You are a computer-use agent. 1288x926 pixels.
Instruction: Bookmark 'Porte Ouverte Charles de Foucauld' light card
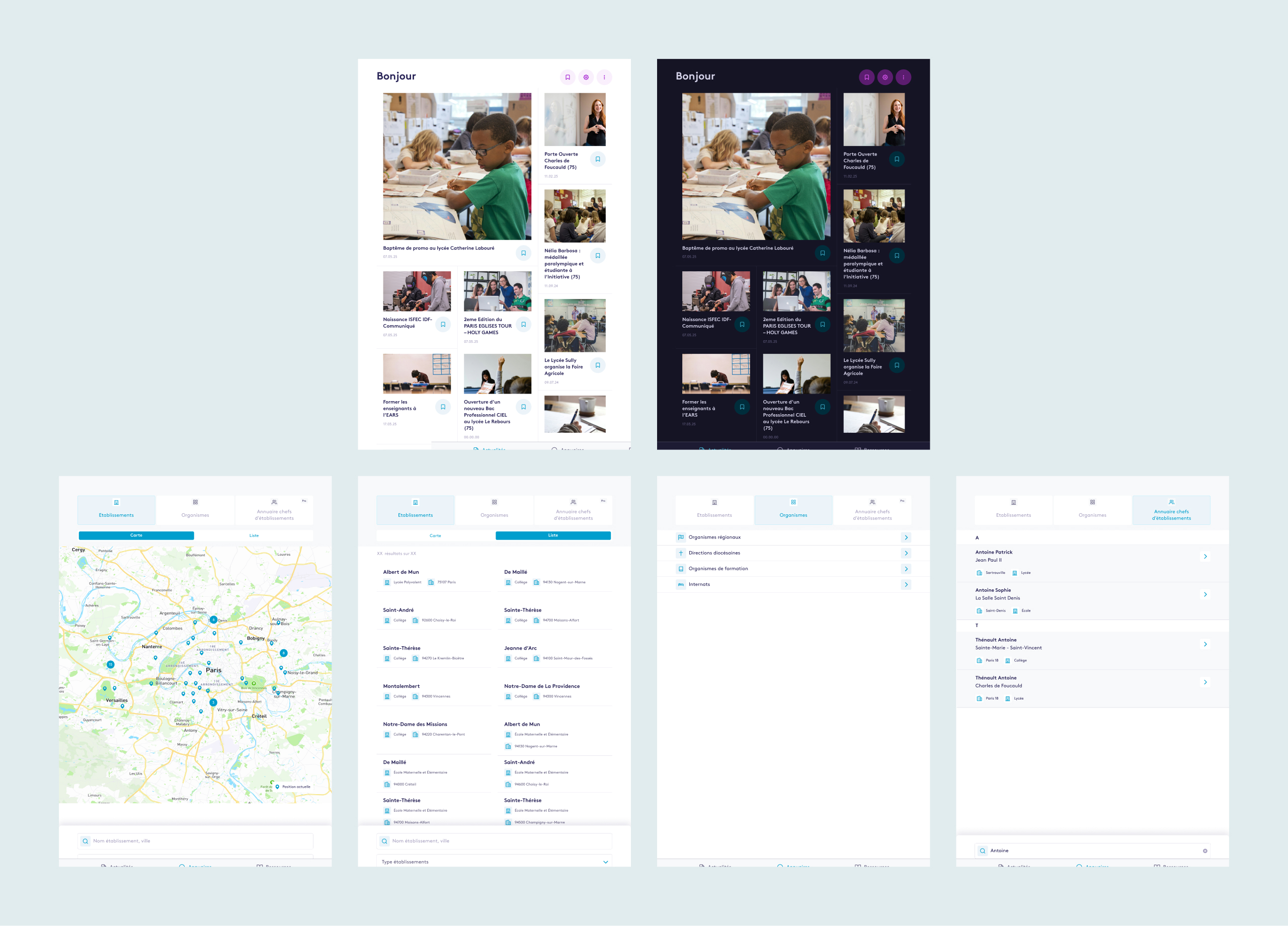[597, 159]
